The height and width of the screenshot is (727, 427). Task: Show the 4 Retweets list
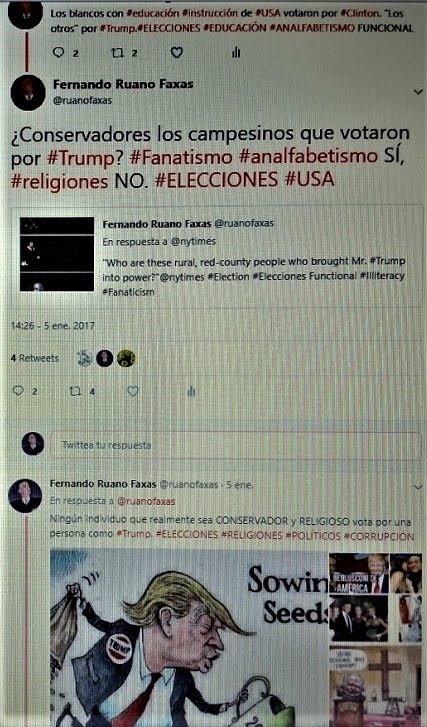click(x=35, y=358)
